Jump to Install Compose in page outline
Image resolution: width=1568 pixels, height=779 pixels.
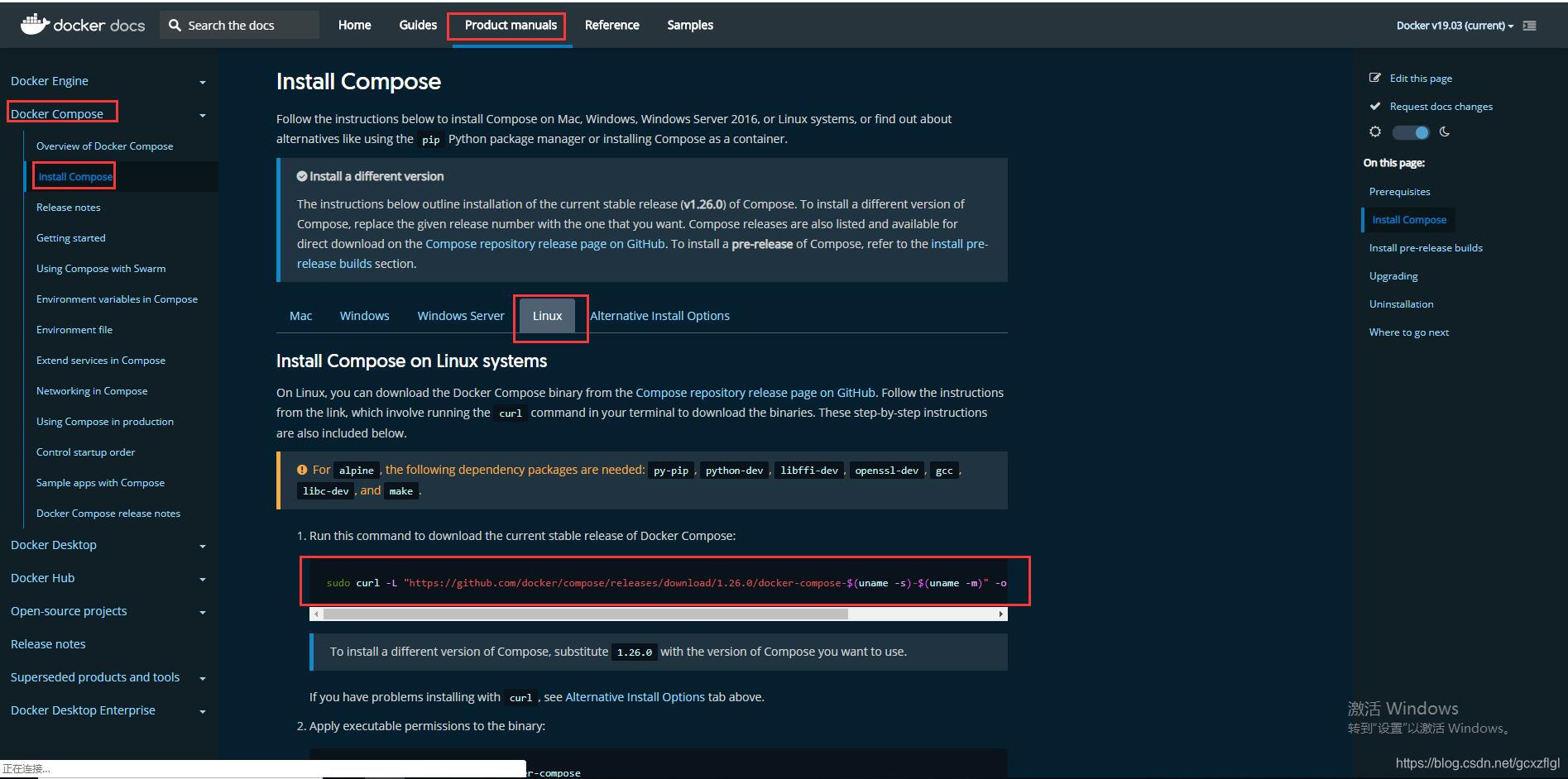[1409, 220]
